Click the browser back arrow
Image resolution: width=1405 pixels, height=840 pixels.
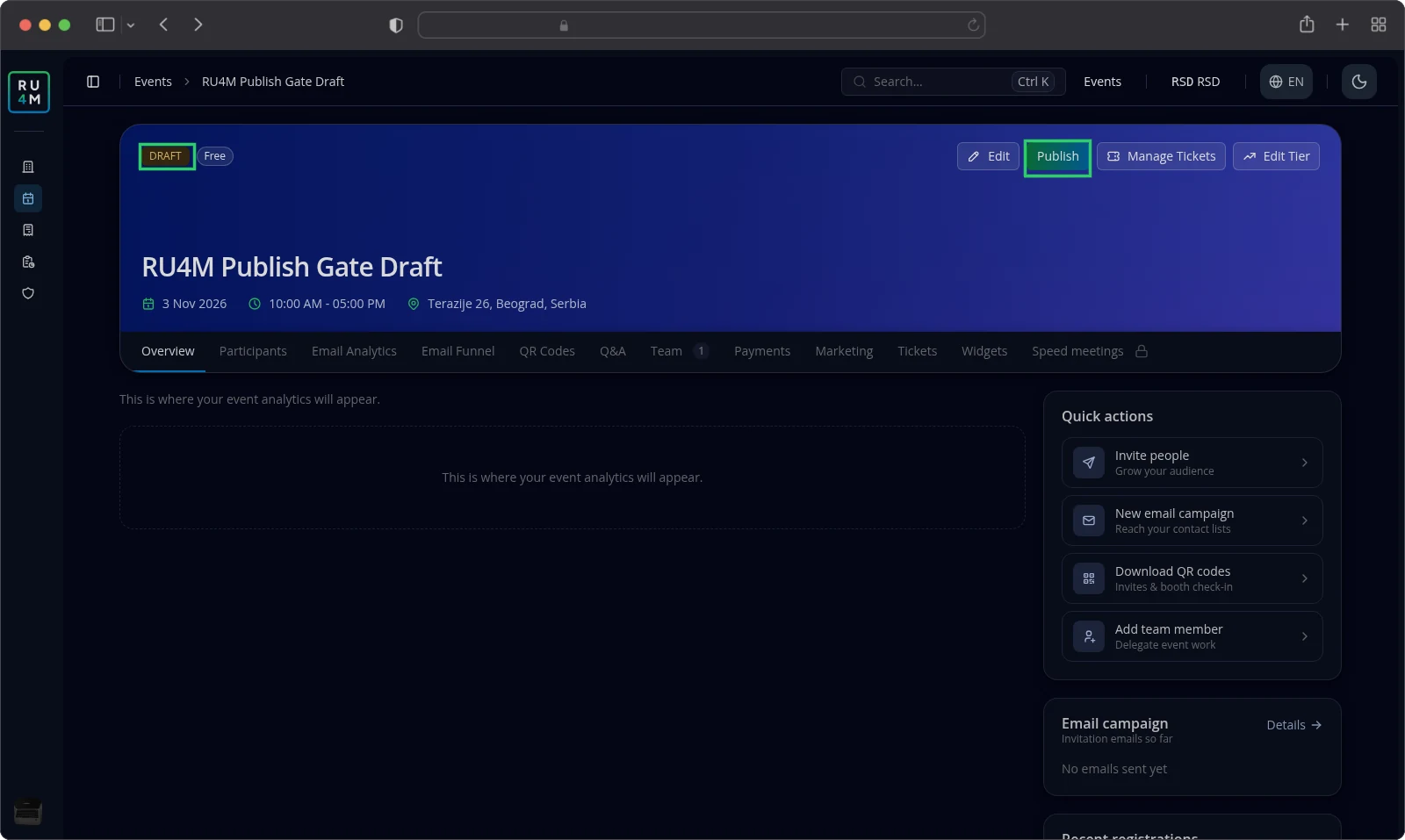tap(163, 25)
